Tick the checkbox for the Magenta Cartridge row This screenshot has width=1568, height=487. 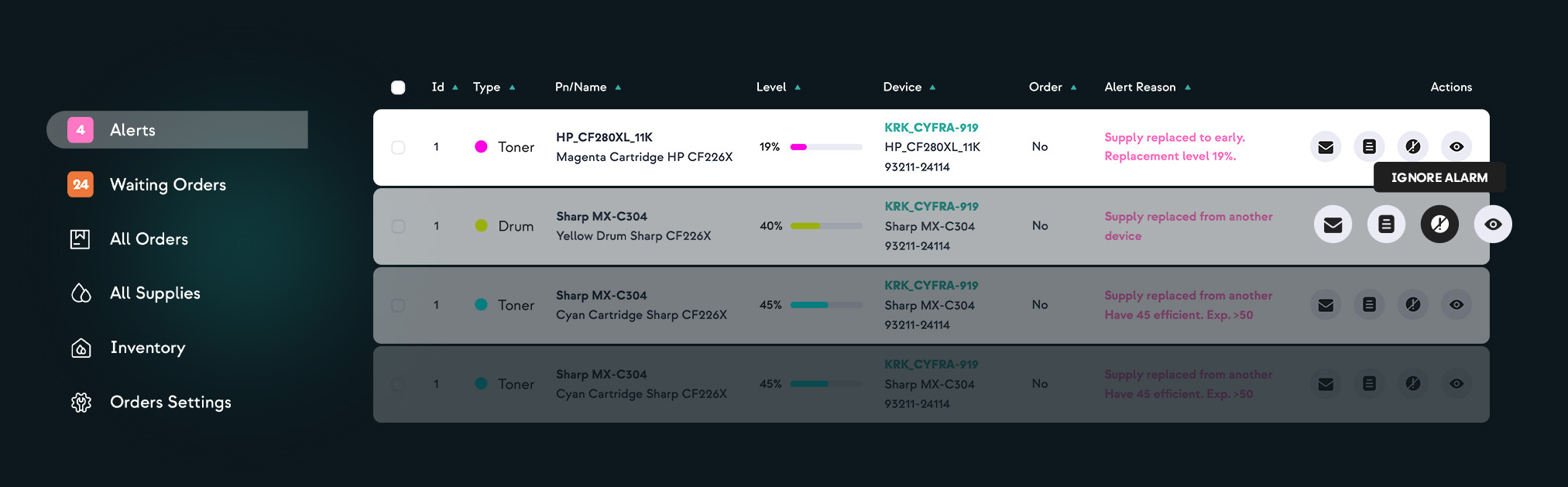pyautogui.click(x=398, y=147)
